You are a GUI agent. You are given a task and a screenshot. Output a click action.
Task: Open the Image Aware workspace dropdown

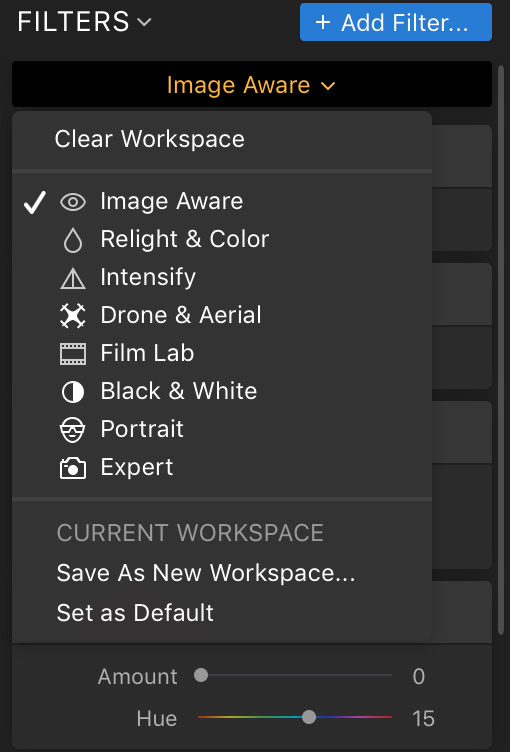(x=252, y=85)
